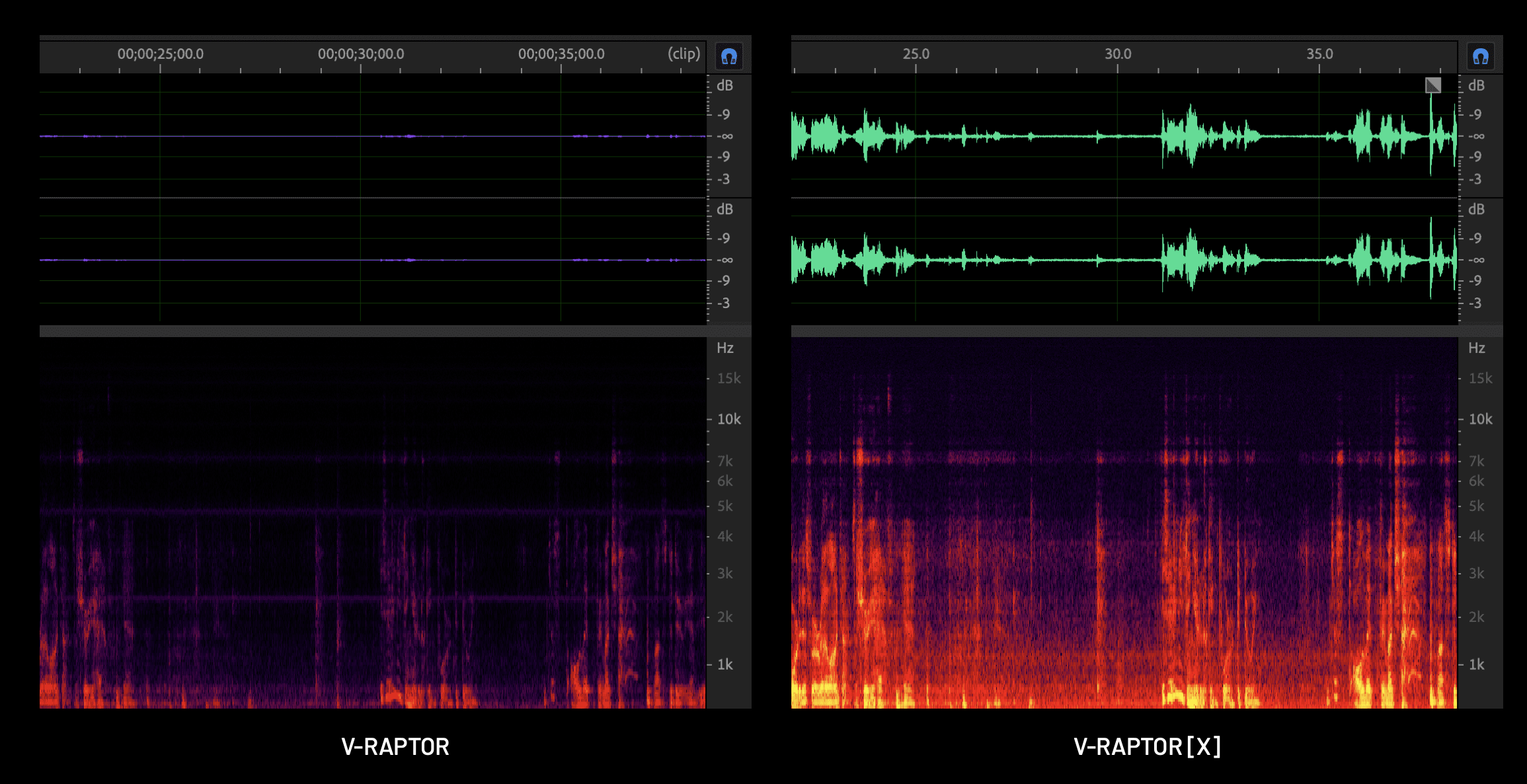The image size is (1527, 784).
Task: Click divider bar above V-RAPTOR [X] spectrogram
Action: (x=1147, y=331)
